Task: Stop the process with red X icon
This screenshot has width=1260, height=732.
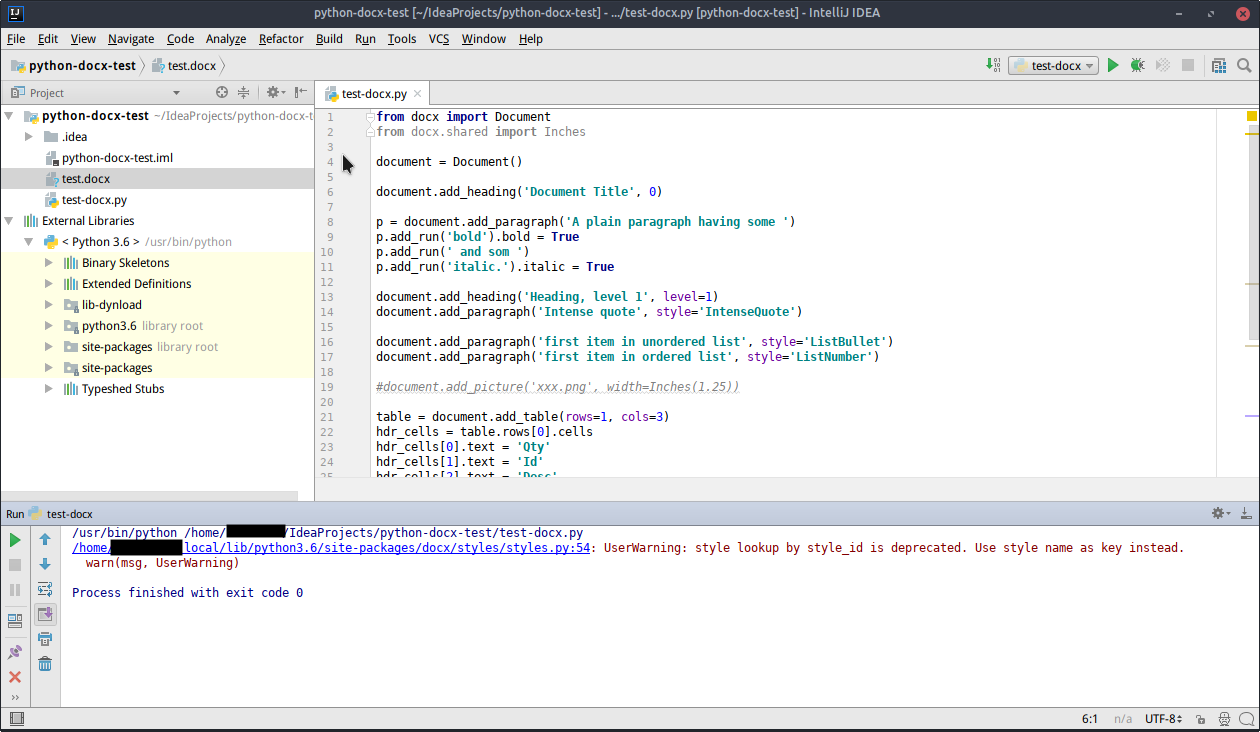Action: [14, 676]
